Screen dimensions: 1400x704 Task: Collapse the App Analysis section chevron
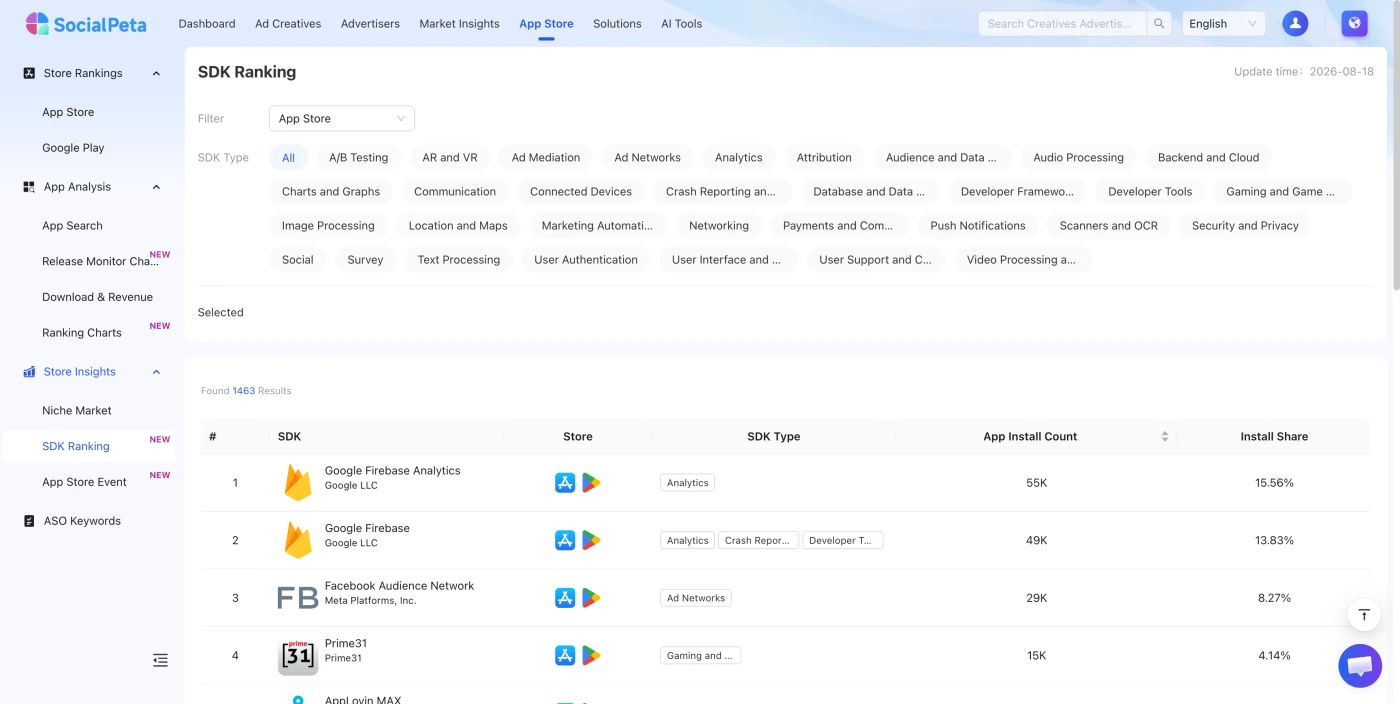(x=156, y=187)
